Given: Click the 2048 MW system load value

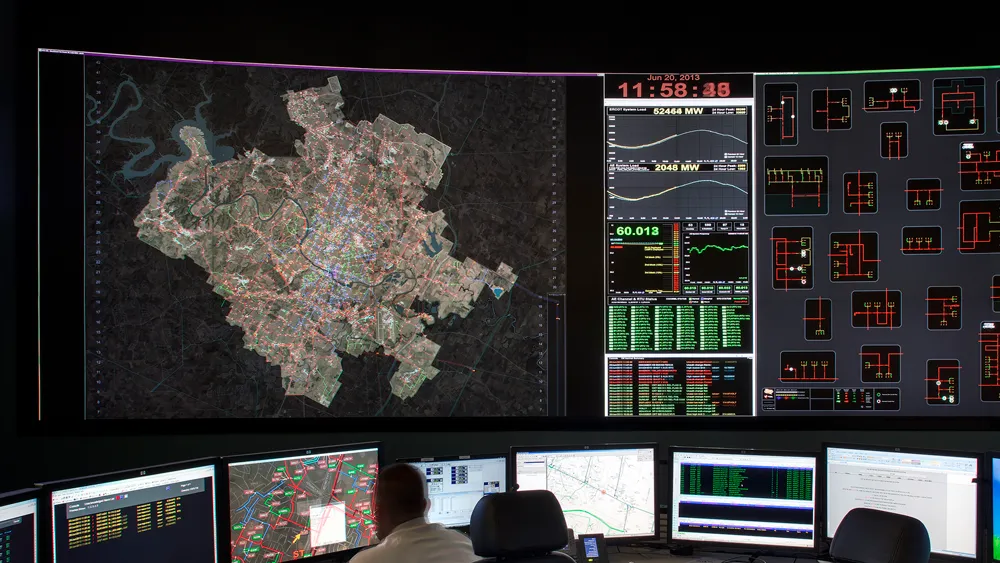Looking at the screenshot, I should (676, 168).
